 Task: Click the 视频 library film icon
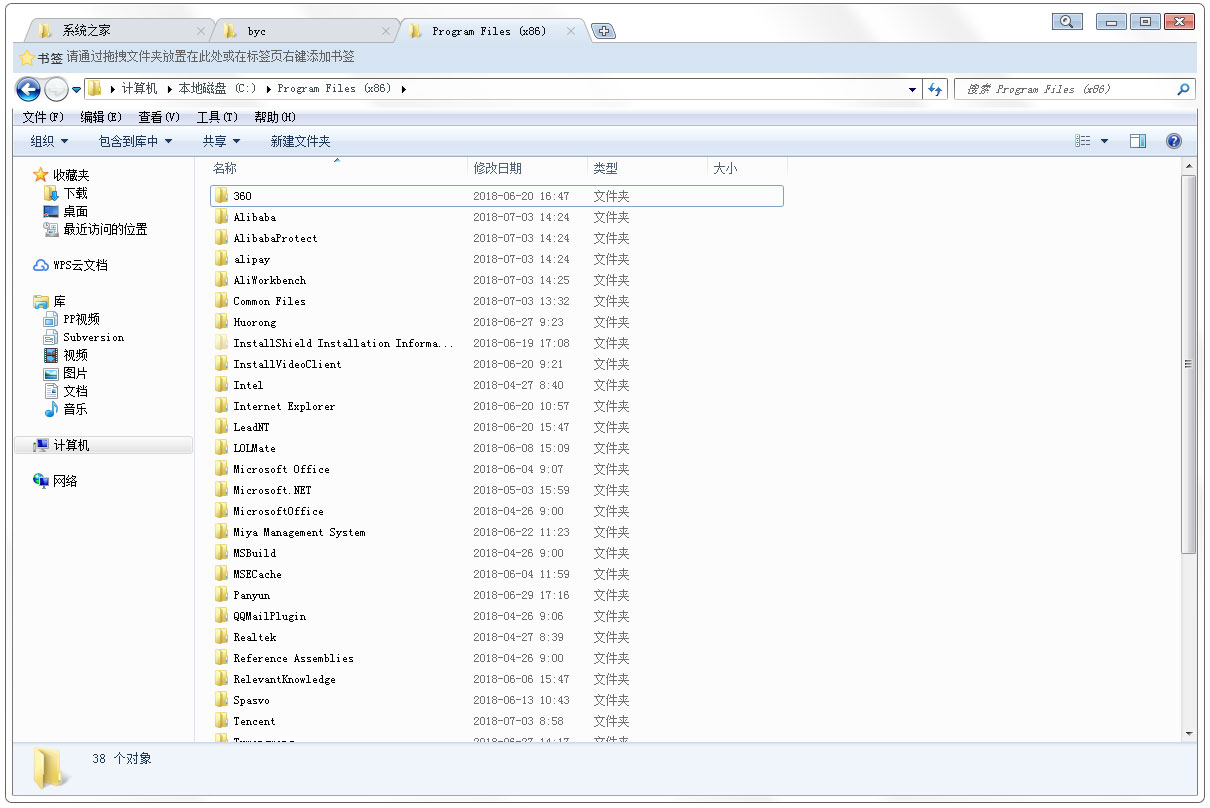(51, 355)
